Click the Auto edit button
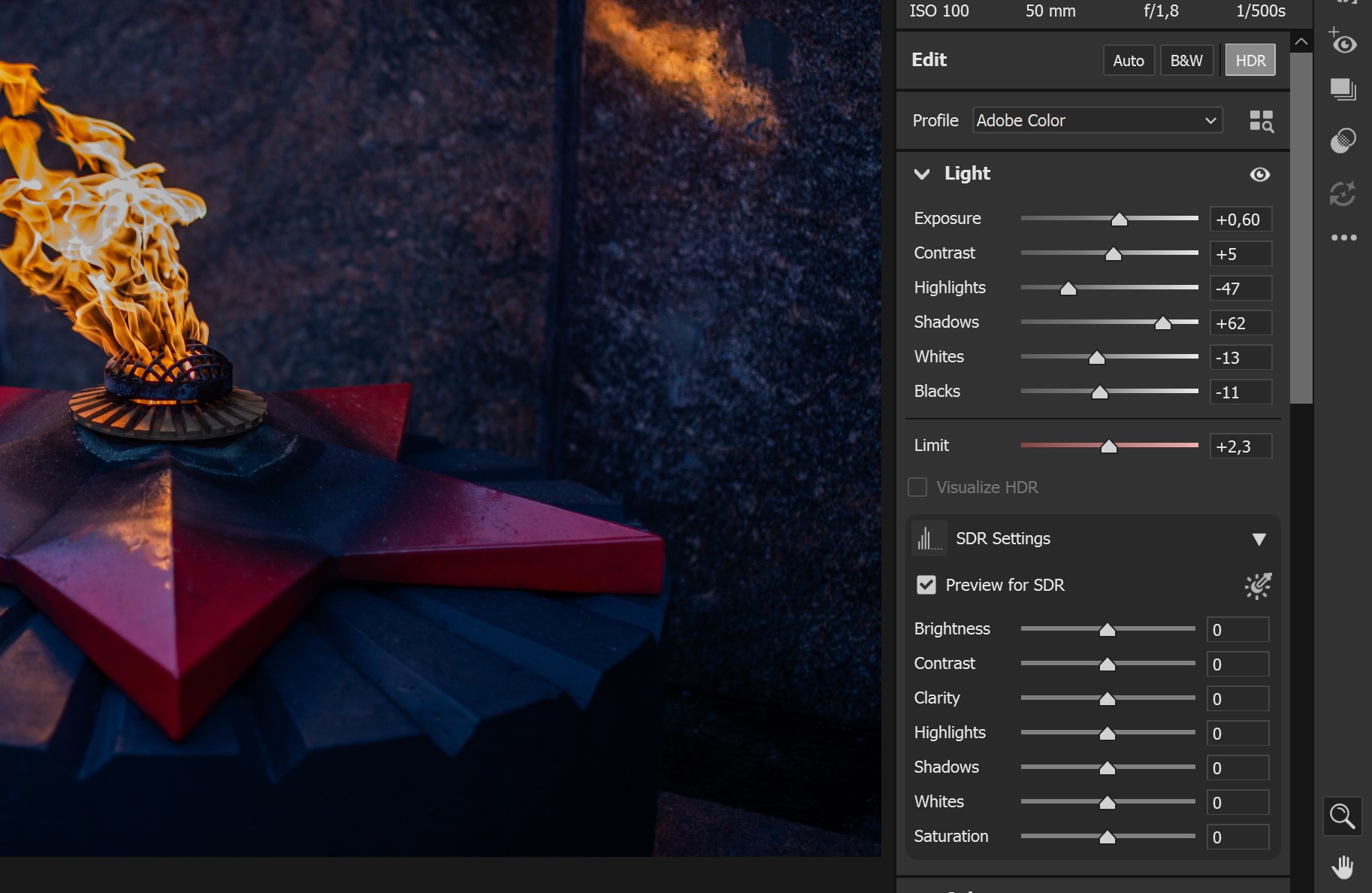 pos(1128,61)
